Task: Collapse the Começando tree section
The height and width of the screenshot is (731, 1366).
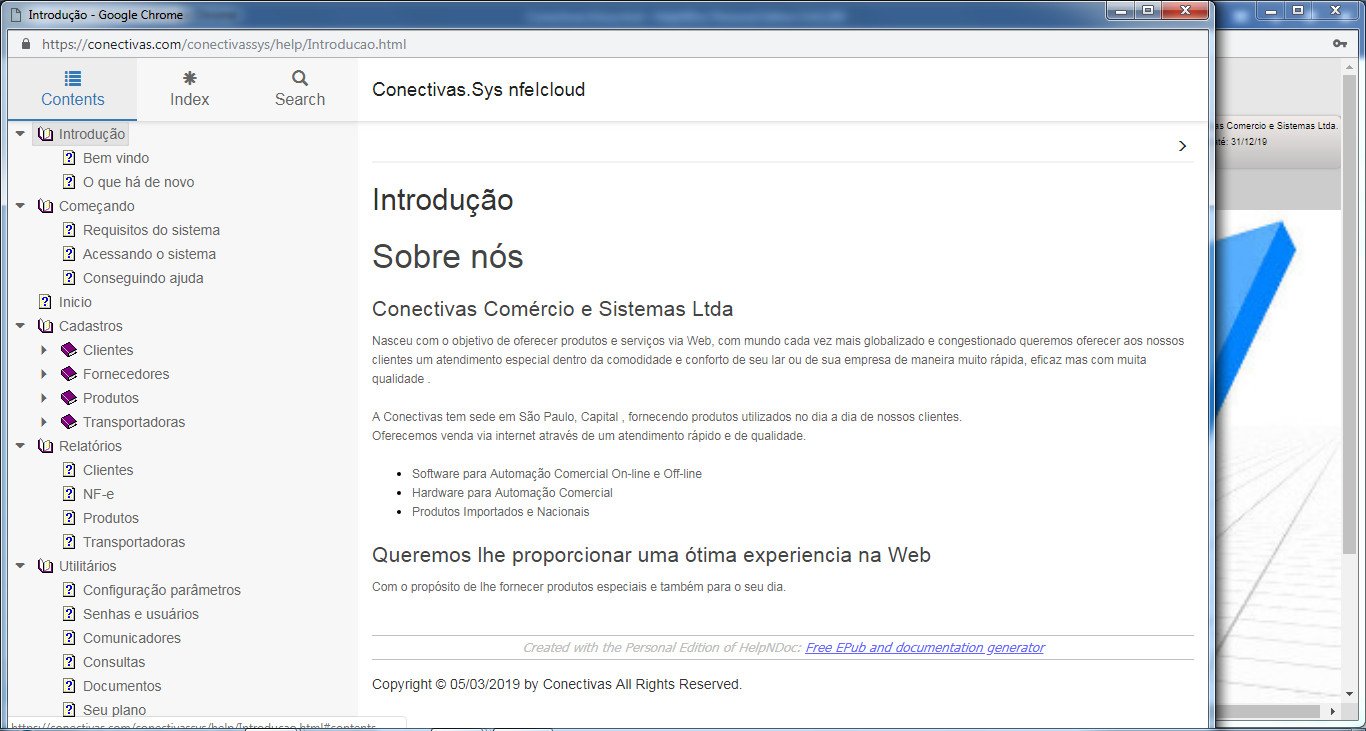Action: (x=20, y=206)
